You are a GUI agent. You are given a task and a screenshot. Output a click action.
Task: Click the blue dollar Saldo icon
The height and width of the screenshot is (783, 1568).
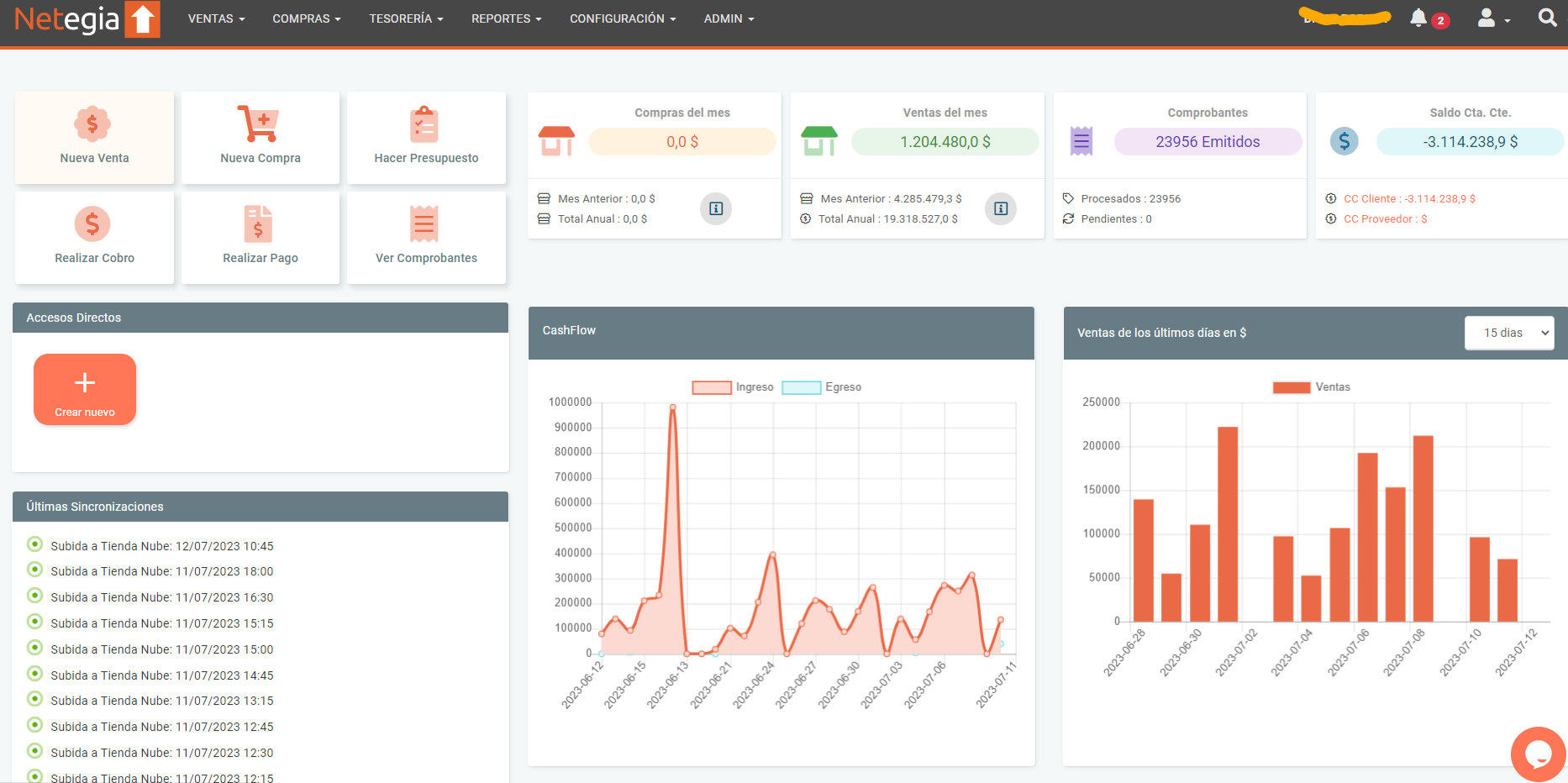(1344, 141)
